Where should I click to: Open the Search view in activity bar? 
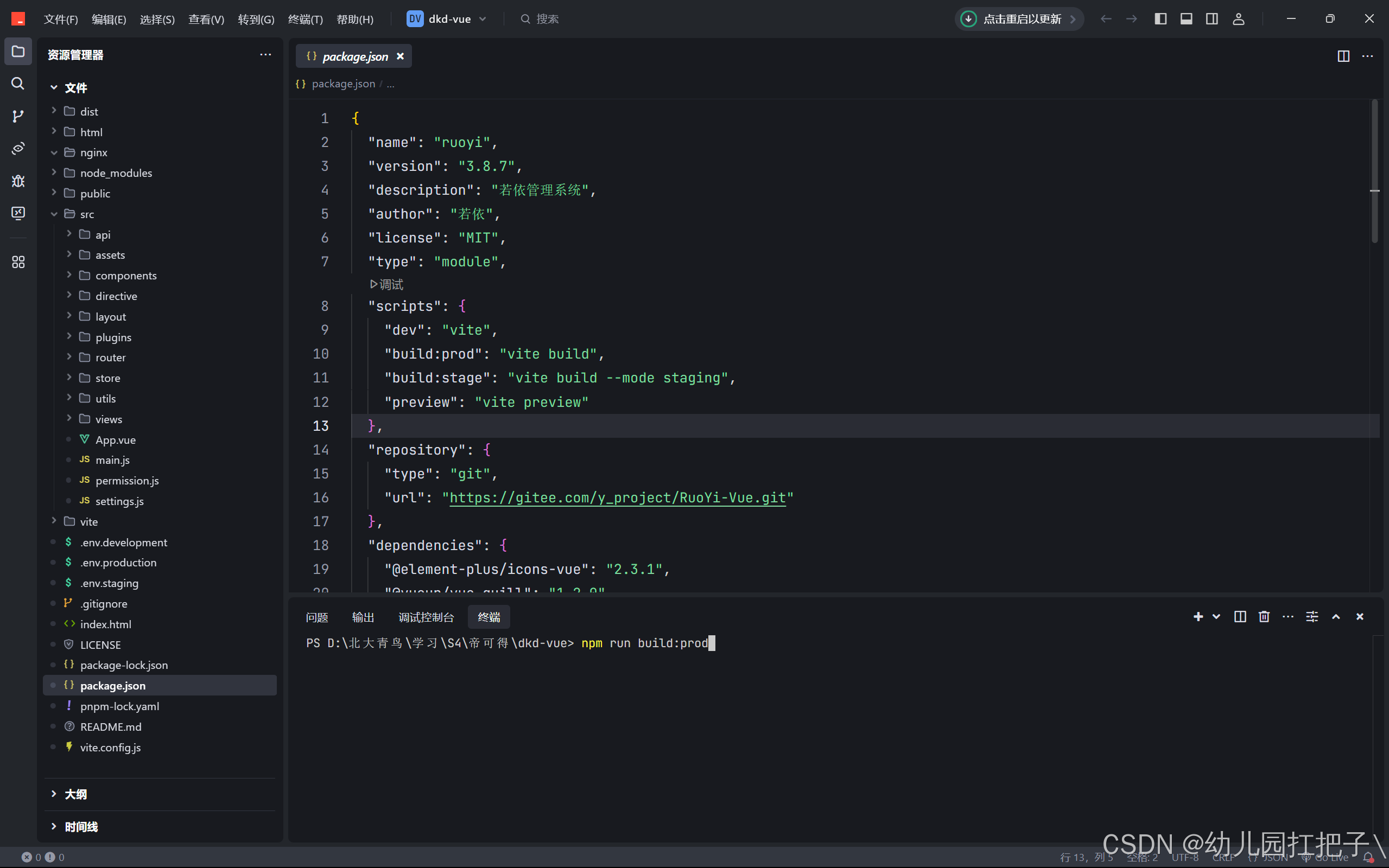[x=18, y=84]
